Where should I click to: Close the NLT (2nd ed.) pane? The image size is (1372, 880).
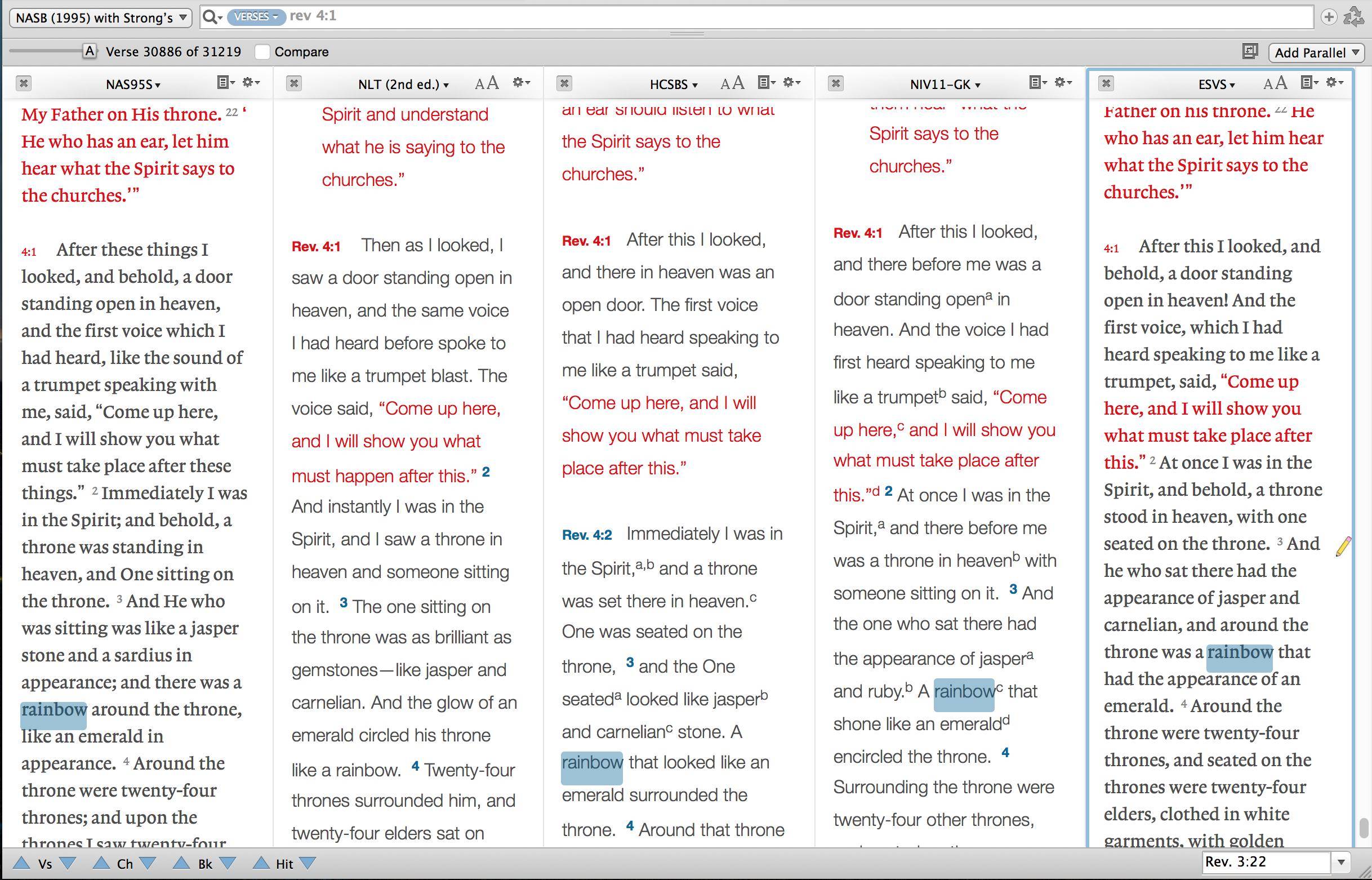pyautogui.click(x=293, y=83)
